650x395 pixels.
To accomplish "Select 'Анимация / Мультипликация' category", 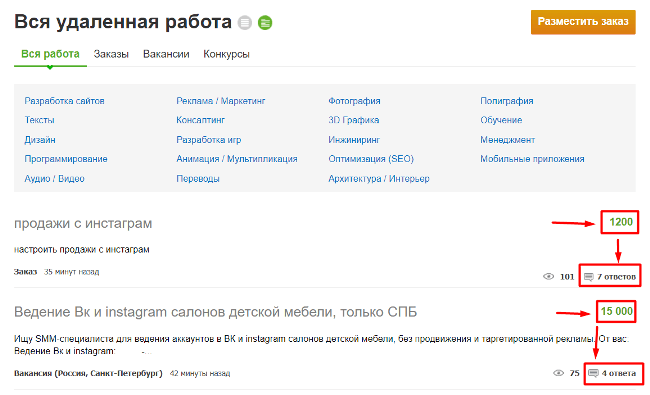I will (237, 159).
